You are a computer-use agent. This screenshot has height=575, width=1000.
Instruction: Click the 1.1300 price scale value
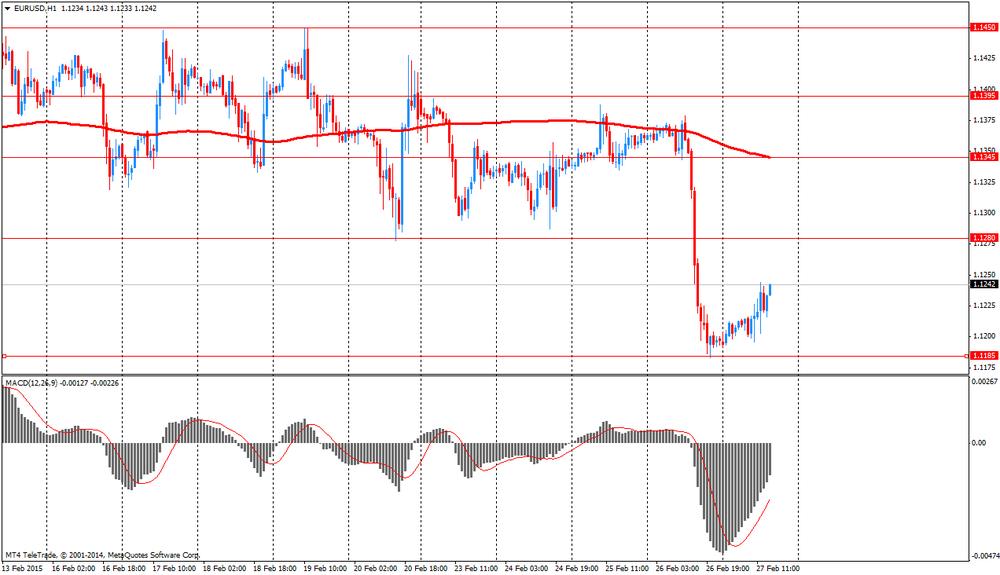coord(984,212)
